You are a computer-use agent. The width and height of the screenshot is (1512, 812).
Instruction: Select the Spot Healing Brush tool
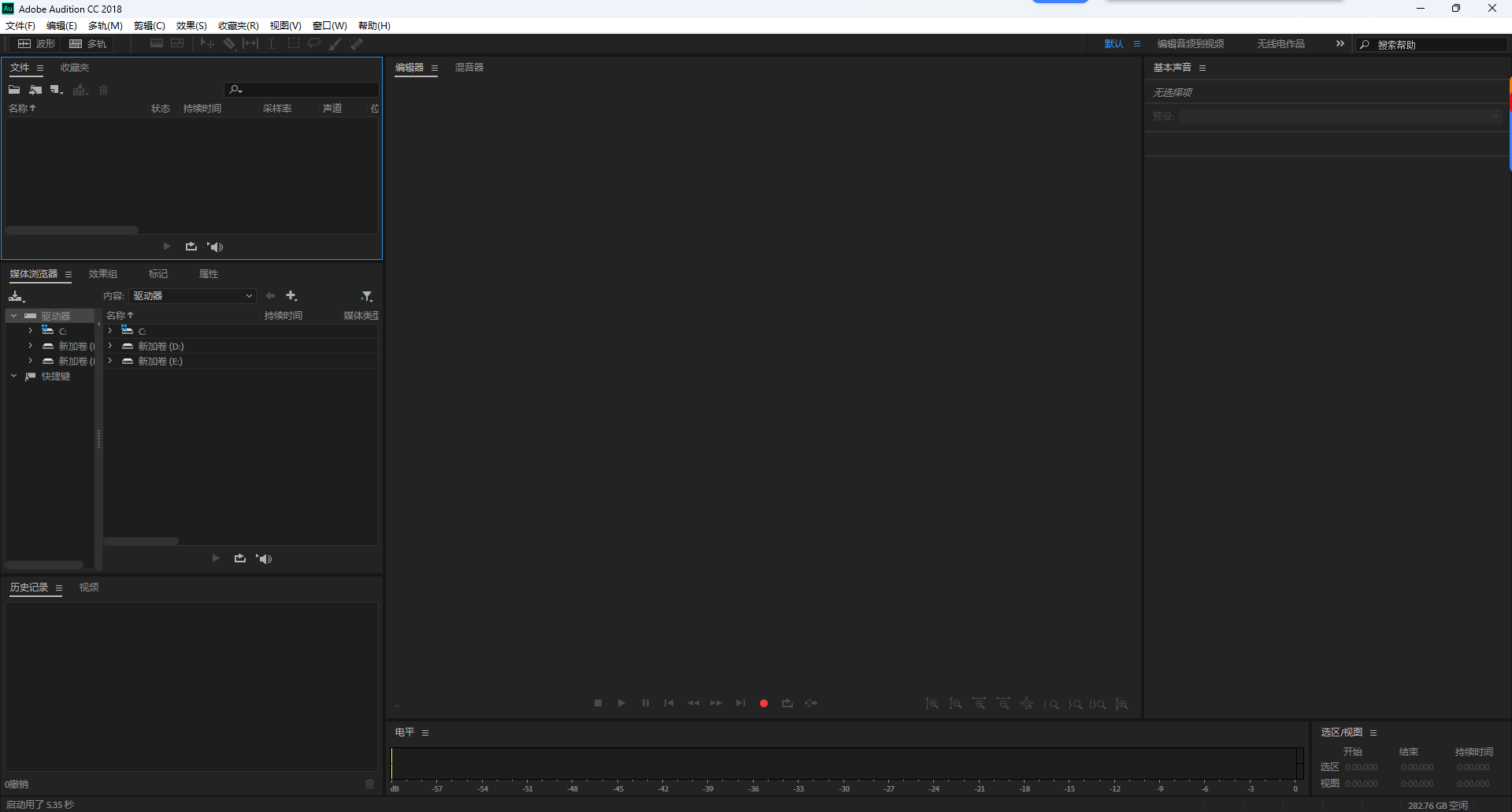coord(356,43)
